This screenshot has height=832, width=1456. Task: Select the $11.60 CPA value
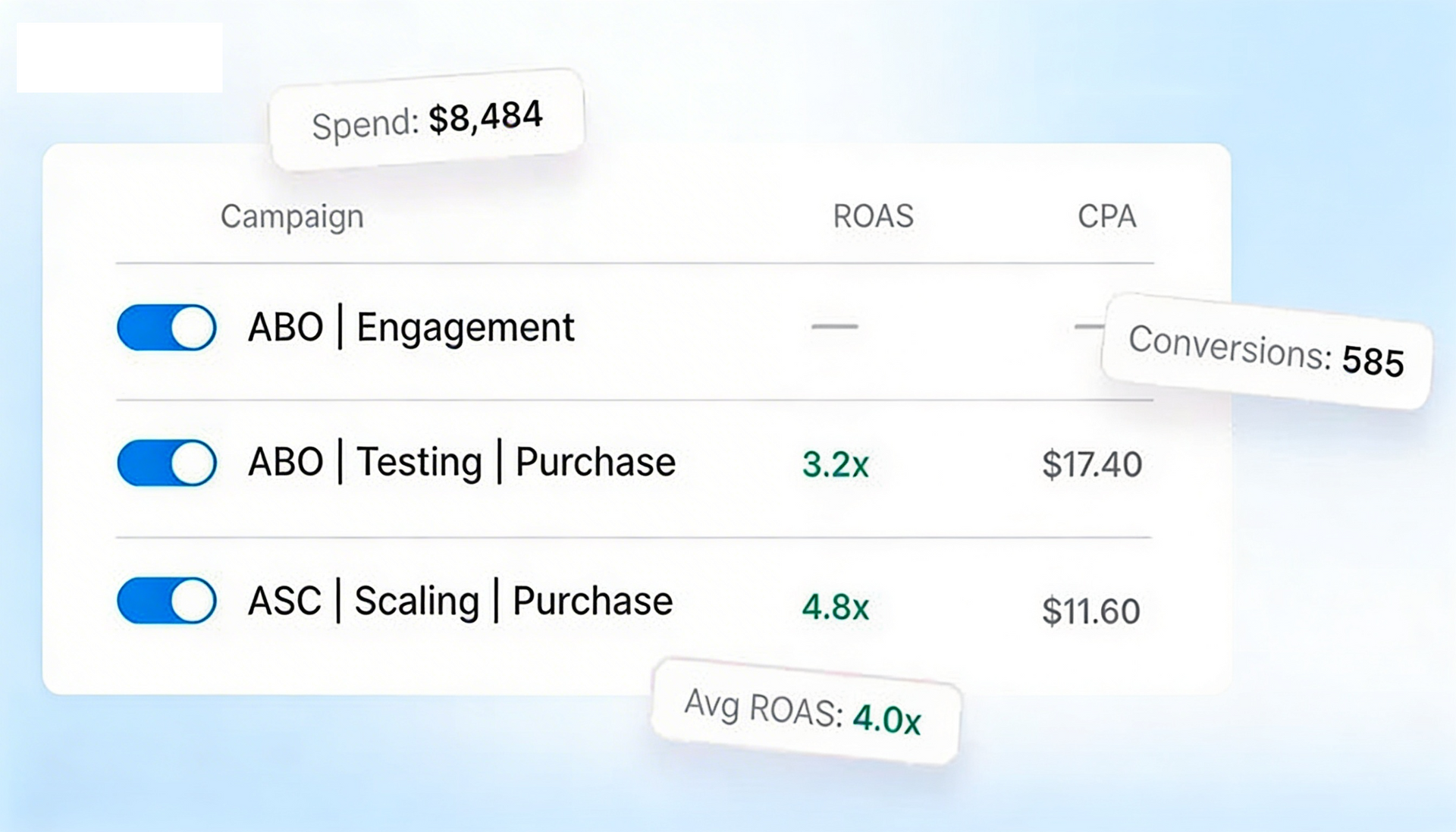1090,611
